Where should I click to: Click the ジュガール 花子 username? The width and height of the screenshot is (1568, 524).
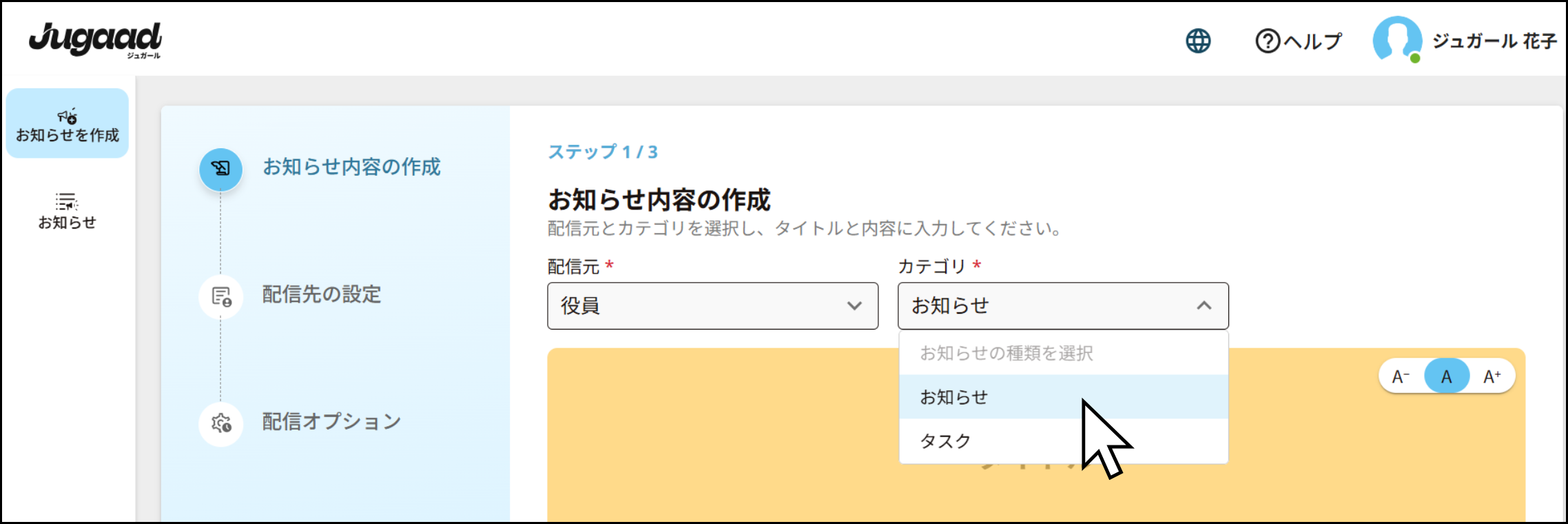tap(1494, 41)
